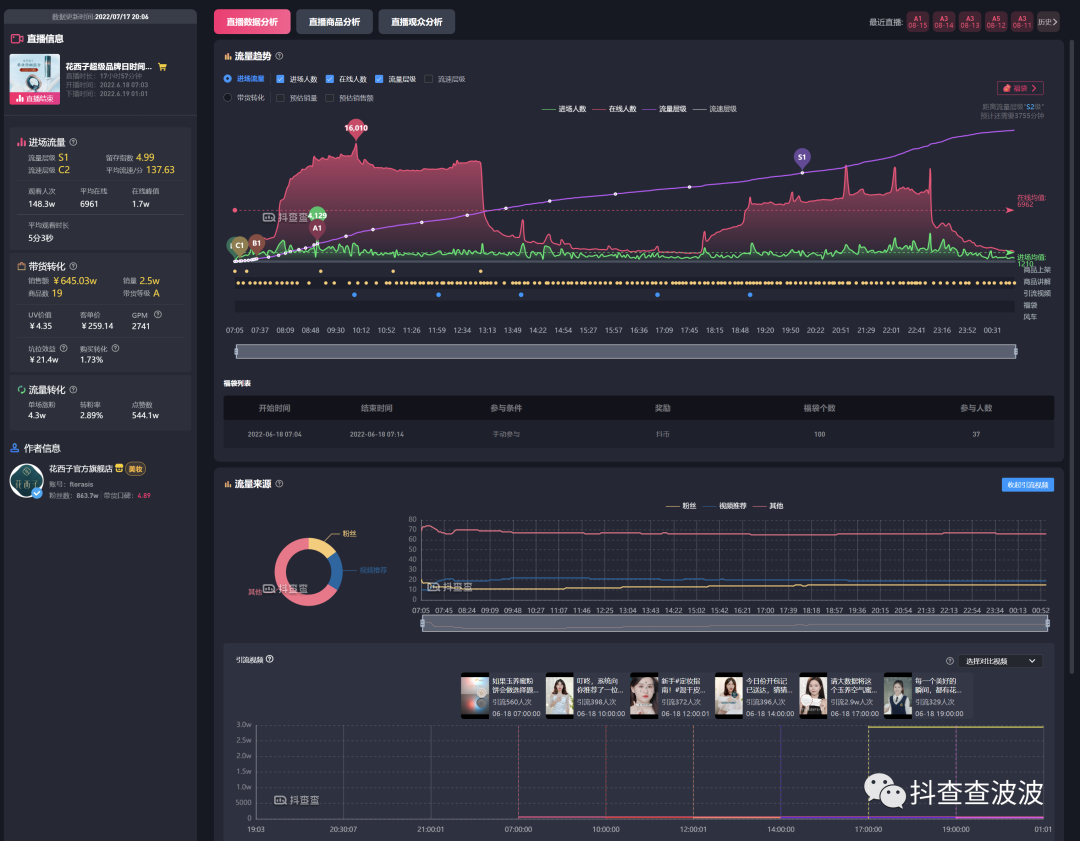Open the 选择对比视频 dropdown
This screenshot has width=1080, height=841.
(x=1000, y=661)
